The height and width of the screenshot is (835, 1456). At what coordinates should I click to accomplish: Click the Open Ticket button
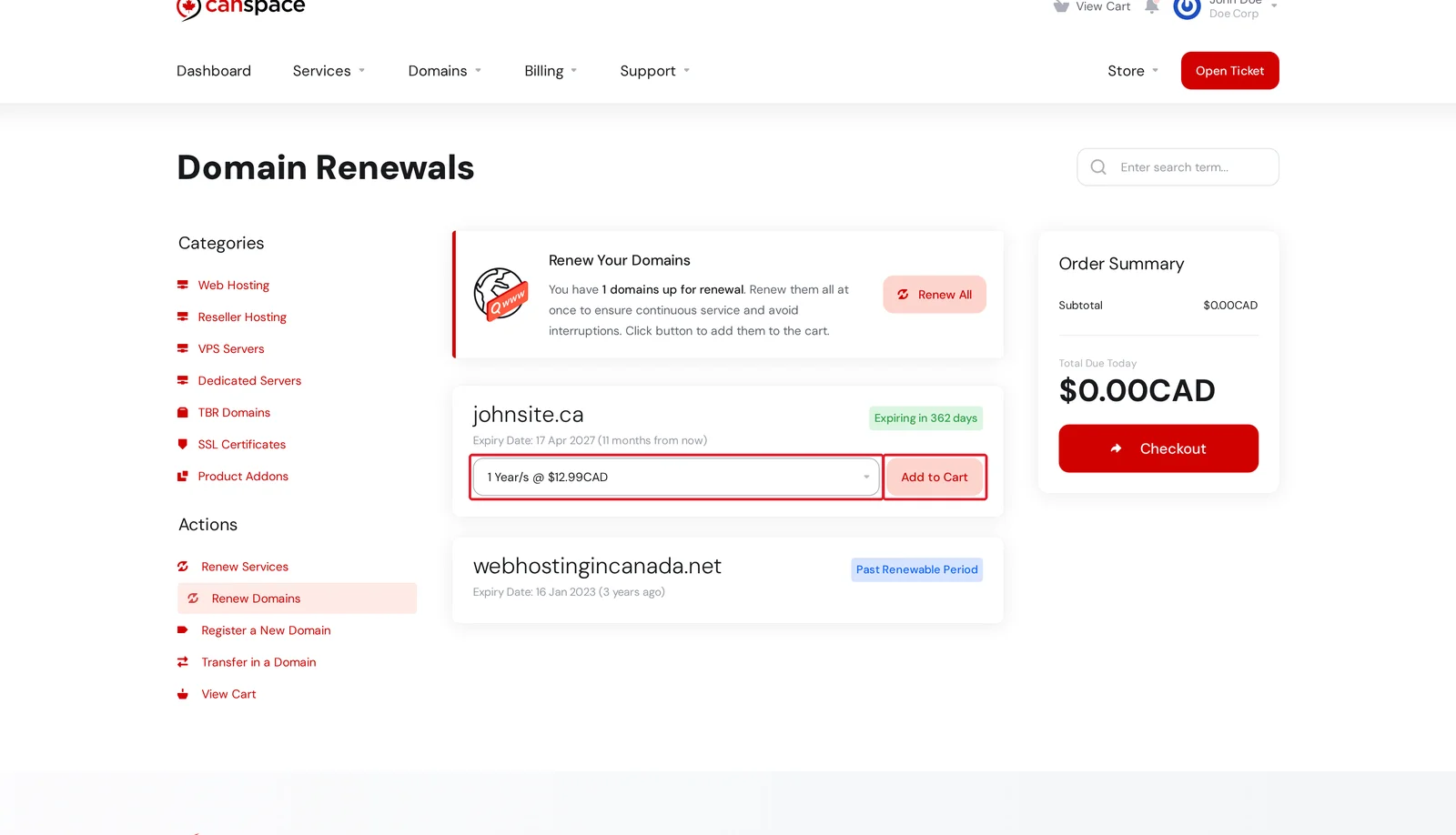(1229, 71)
